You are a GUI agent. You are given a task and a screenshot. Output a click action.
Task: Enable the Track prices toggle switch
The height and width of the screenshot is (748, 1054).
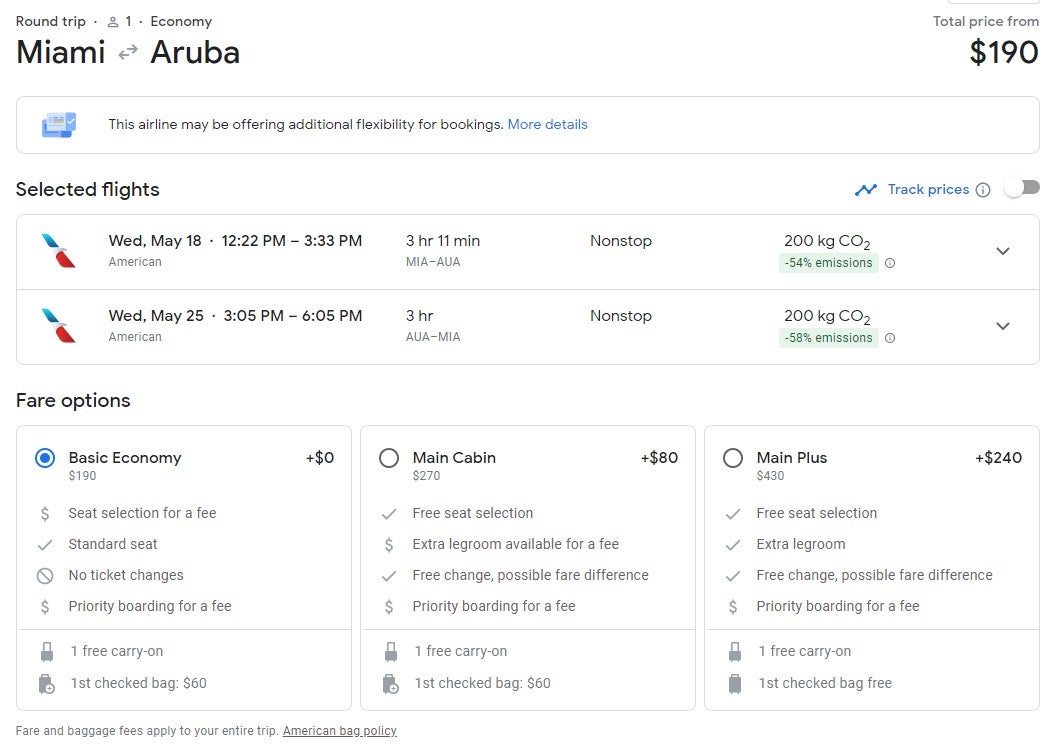pos(1022,189)
